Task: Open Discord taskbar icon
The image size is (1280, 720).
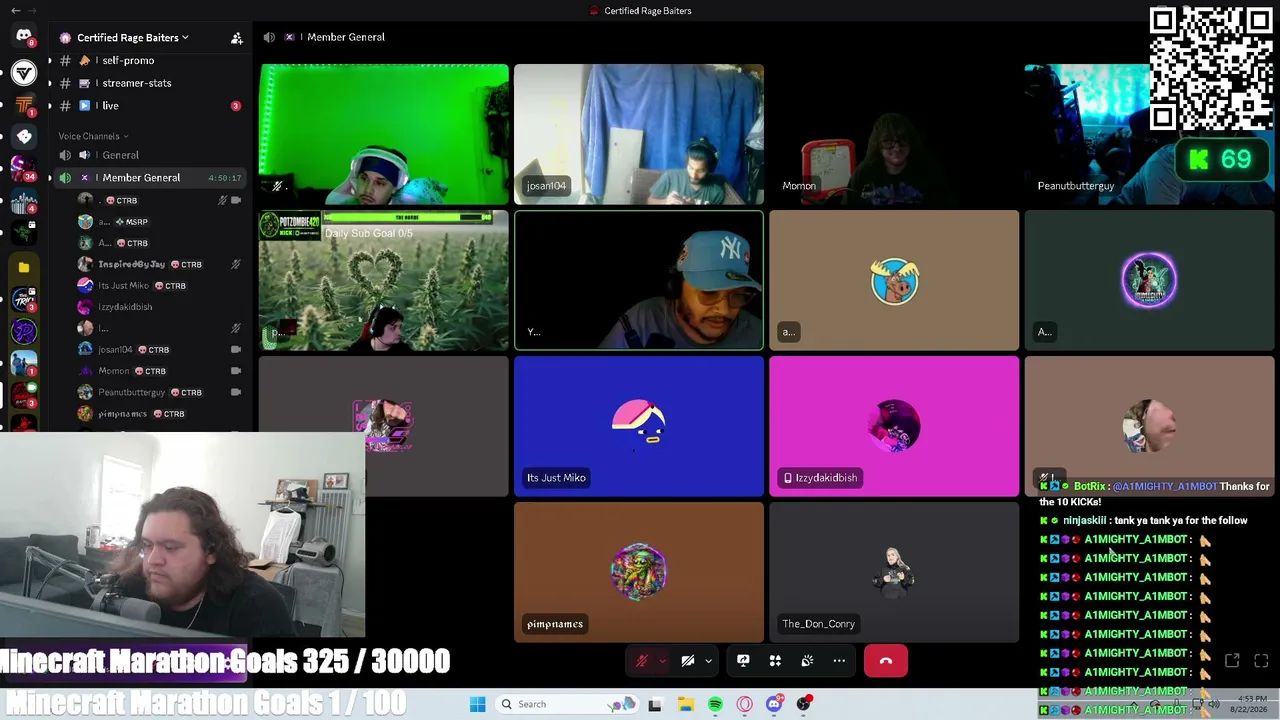Action: (774, 704)
